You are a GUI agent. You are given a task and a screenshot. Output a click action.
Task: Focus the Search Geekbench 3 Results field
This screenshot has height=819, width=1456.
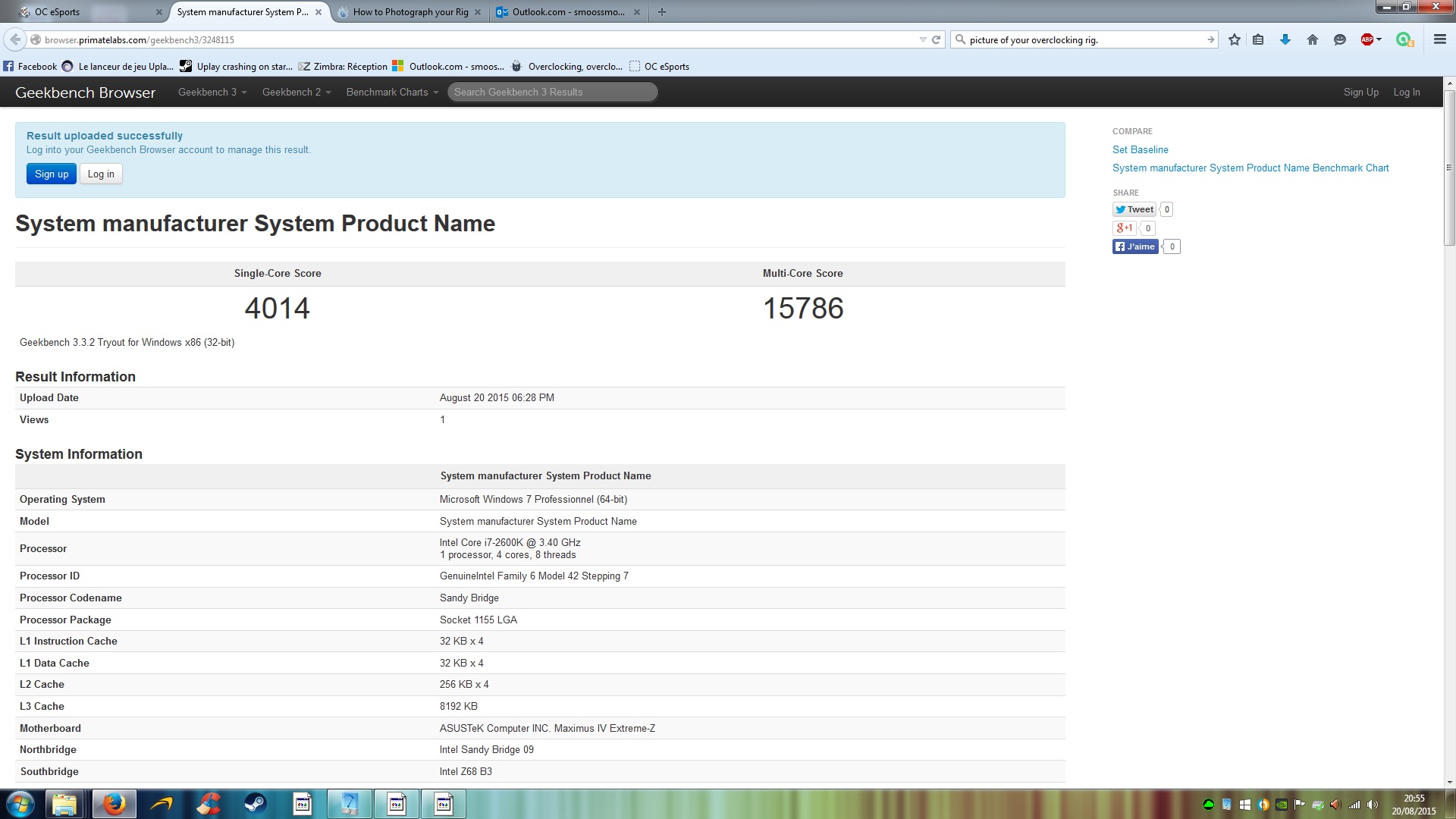(x=552, y=92)
